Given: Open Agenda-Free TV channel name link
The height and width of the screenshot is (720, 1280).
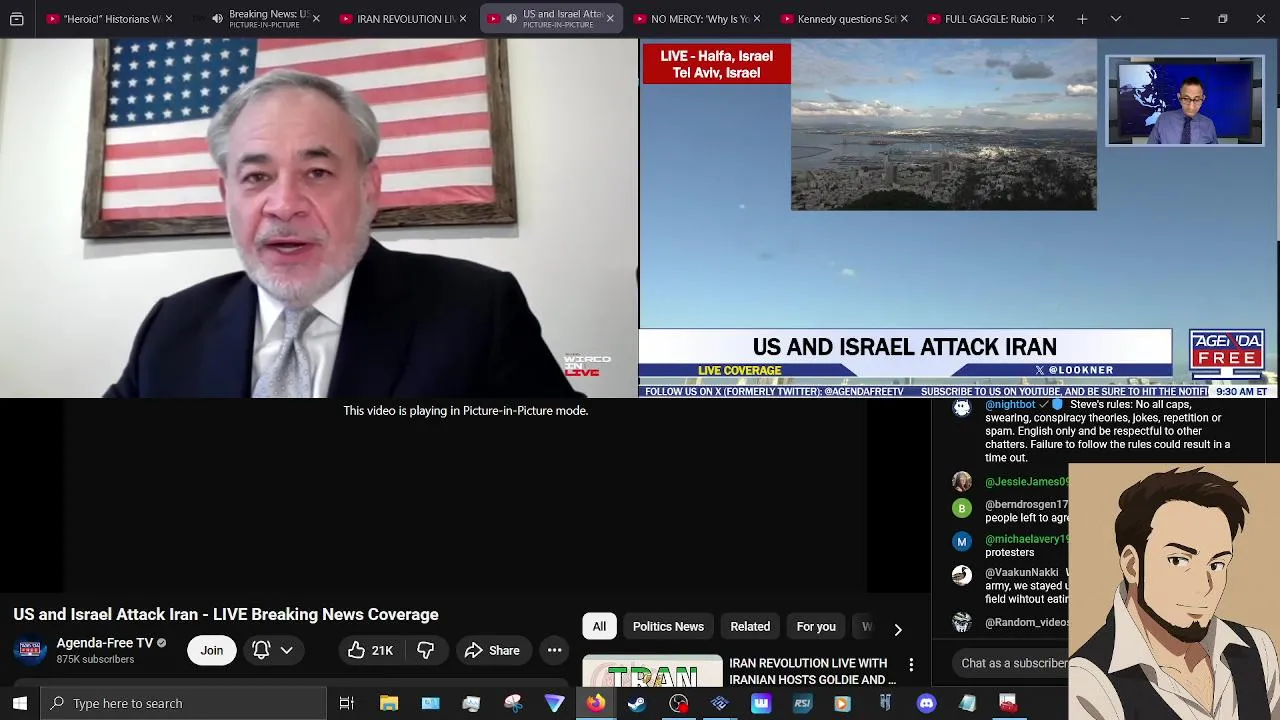Looking at the screenshot, I should pos(104,643).
